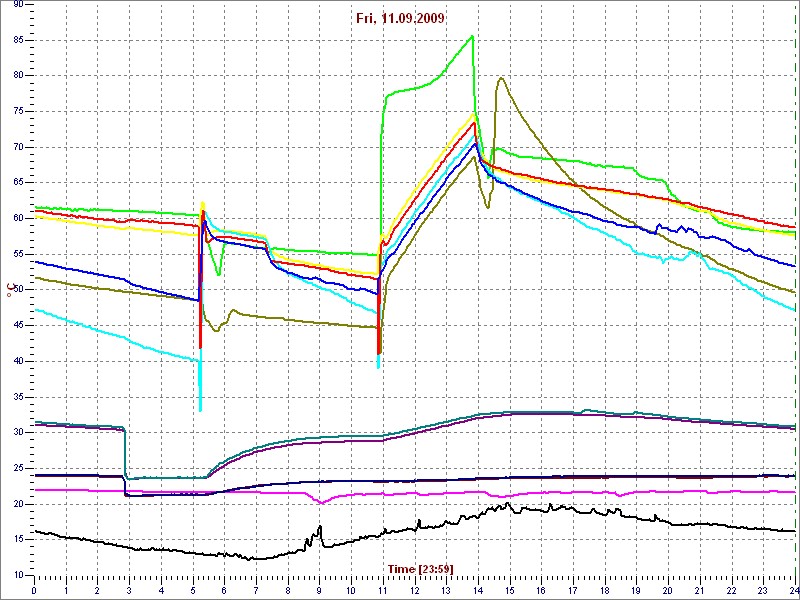Click hour 17 on the time axis
This screenshot has width=800, height=600.
(572, 590)
